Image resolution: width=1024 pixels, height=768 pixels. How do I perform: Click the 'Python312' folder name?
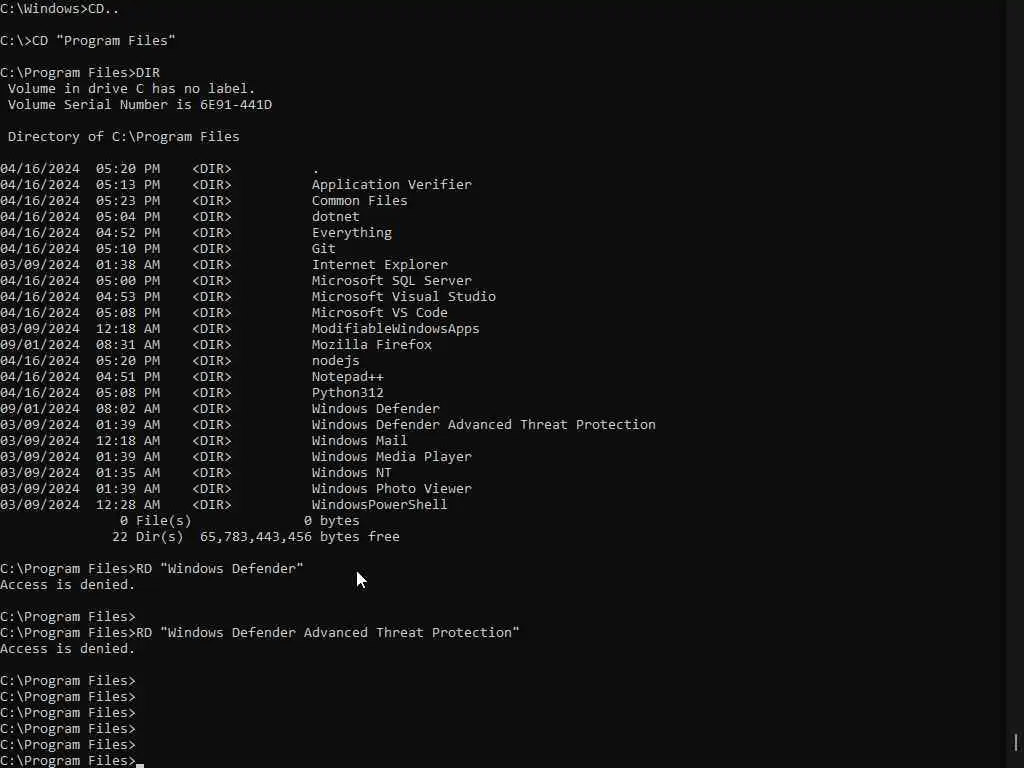pyautogui.click(x=347, y=393)
